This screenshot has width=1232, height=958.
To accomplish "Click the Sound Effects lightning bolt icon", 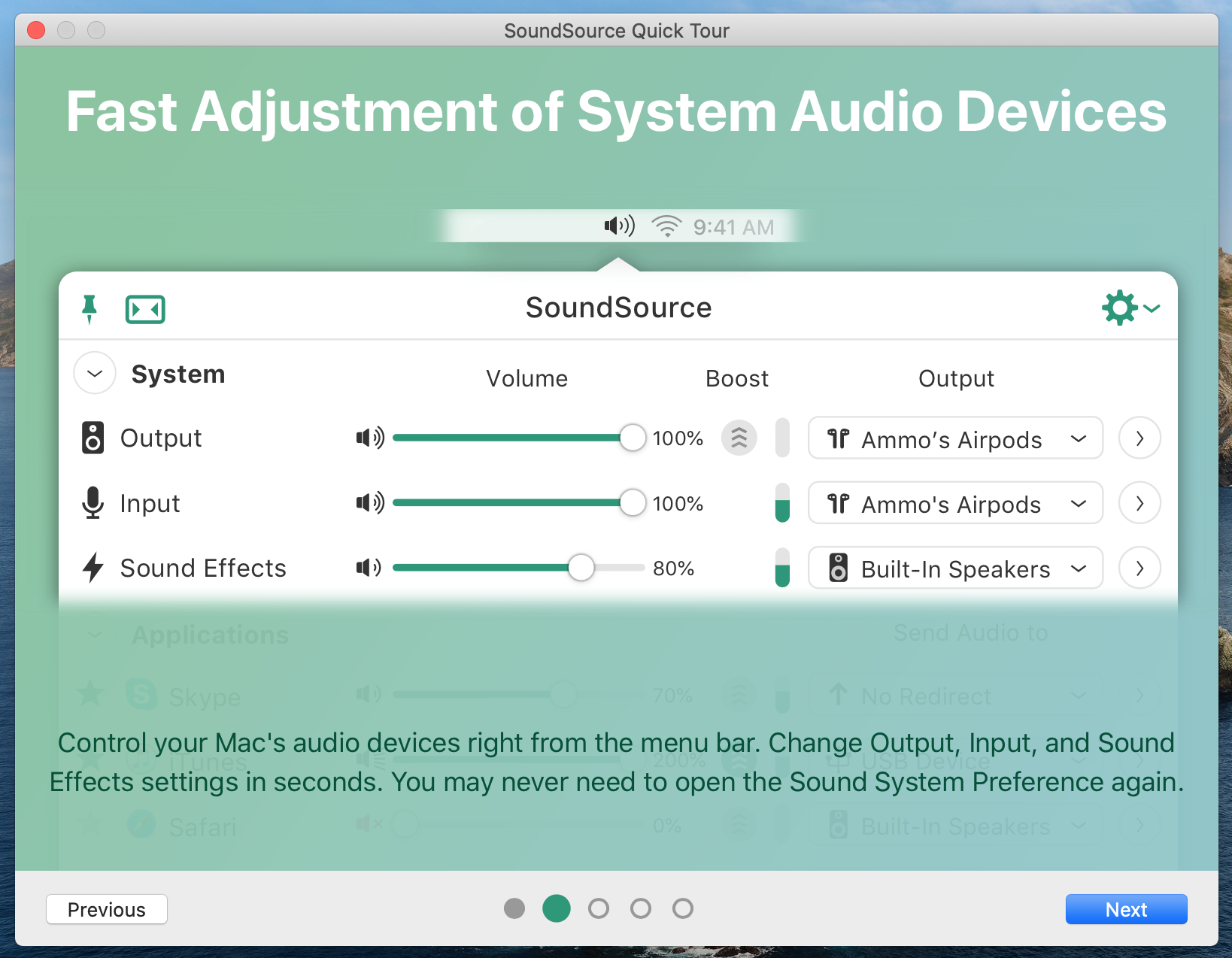I will (93, 568).
